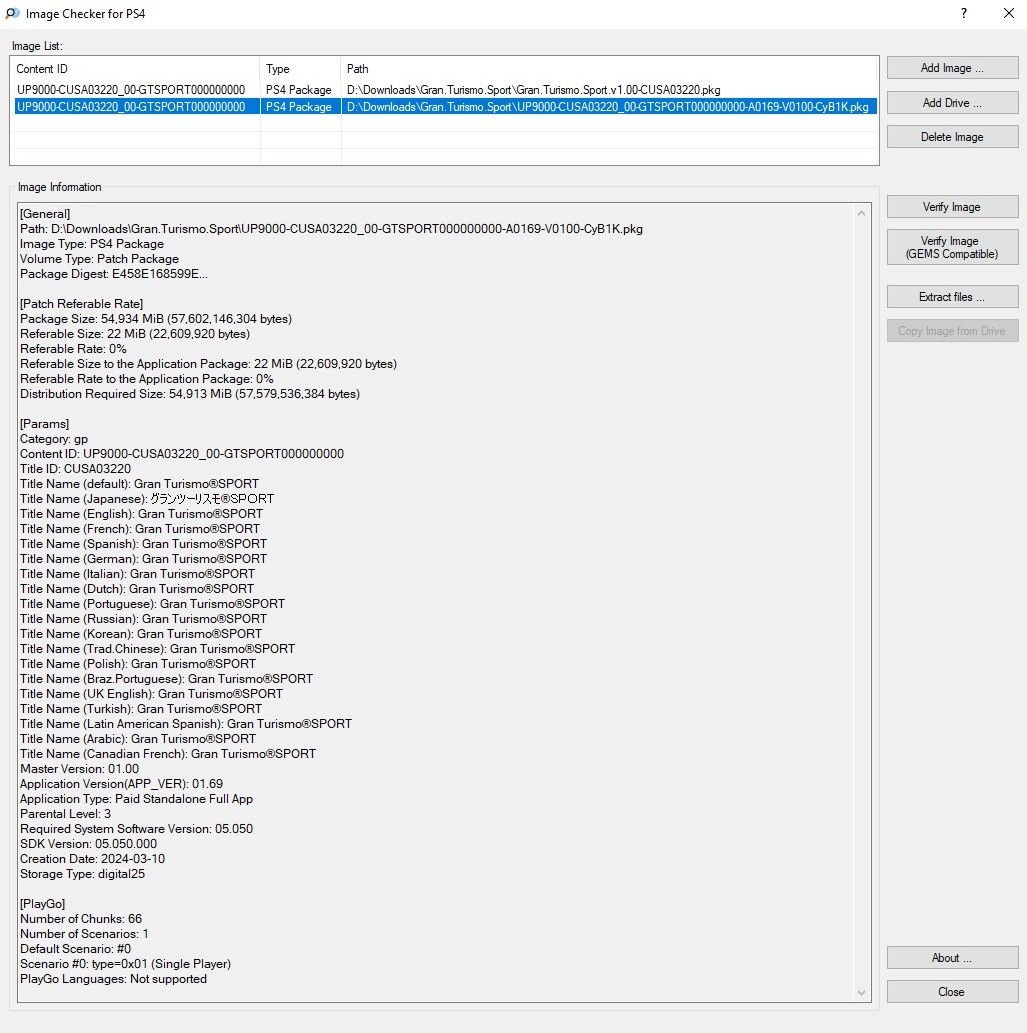
Task: Click the scroll down arrow in Image Information
Action: [x=862, y=992]
